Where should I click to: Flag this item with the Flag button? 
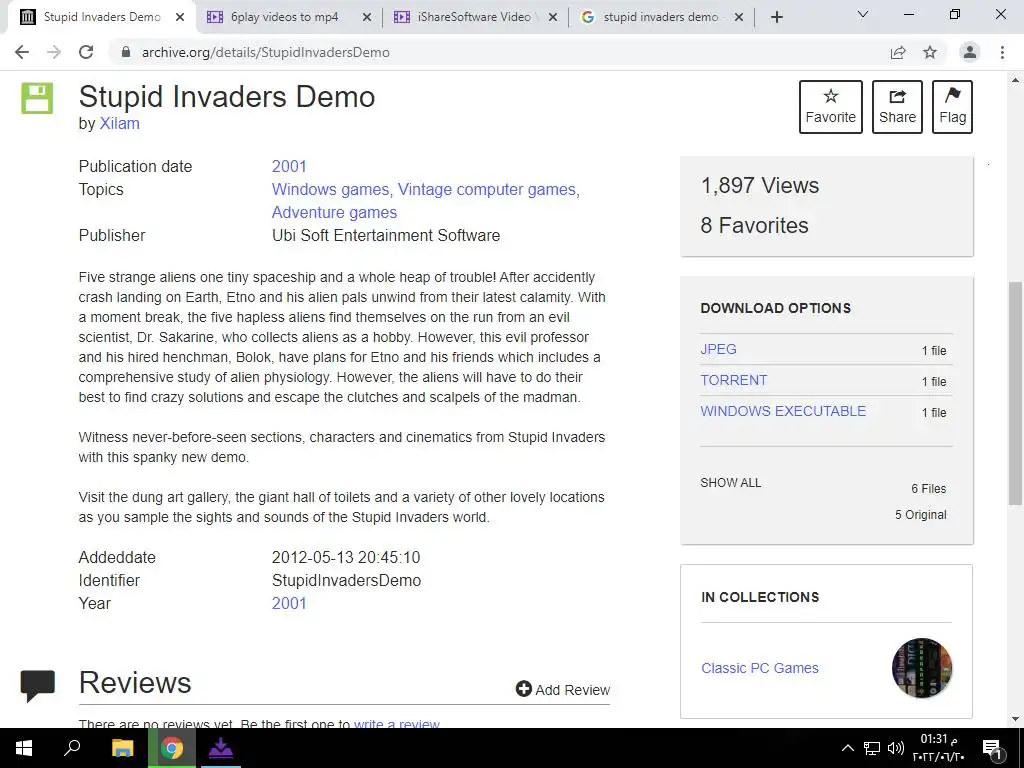[952, 107]
